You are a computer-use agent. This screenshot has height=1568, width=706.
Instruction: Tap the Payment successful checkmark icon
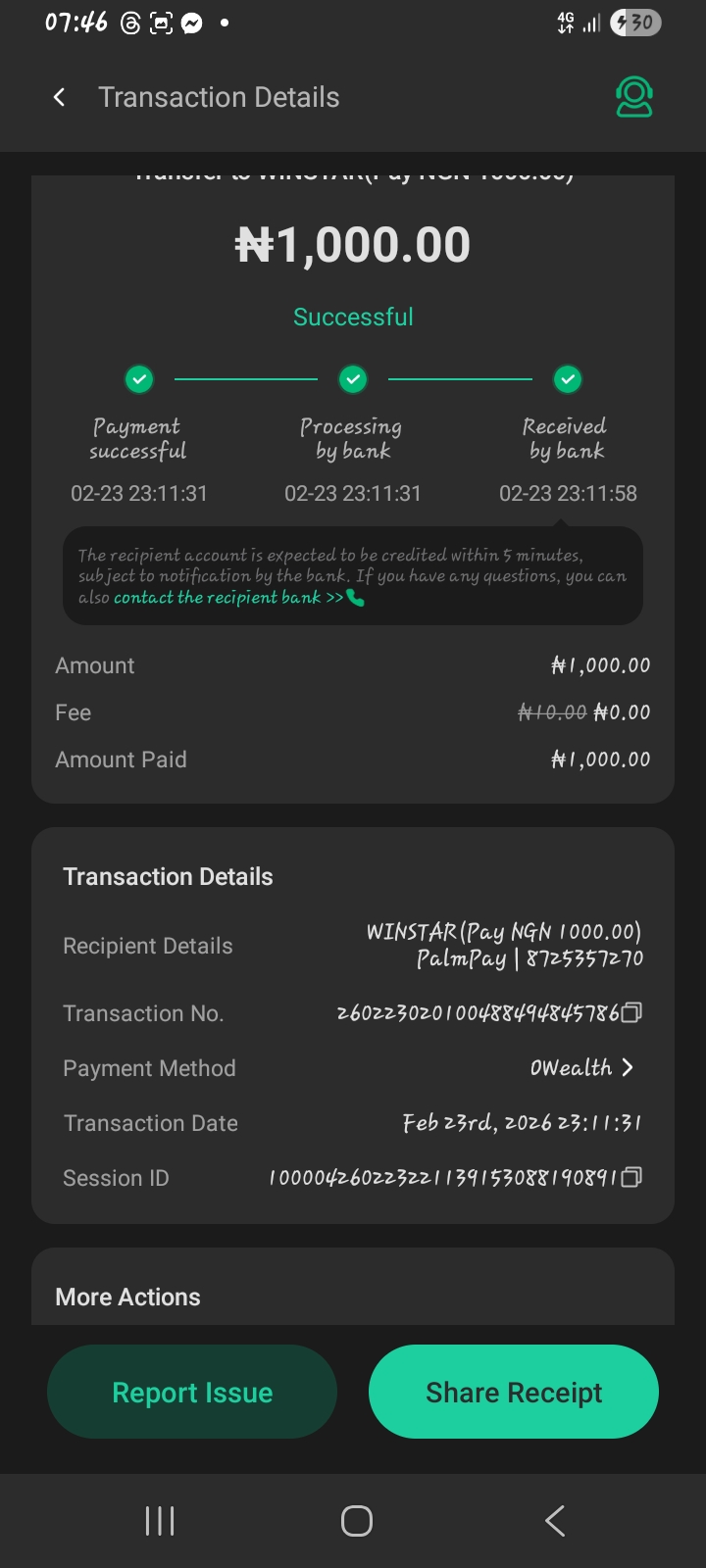139,378
